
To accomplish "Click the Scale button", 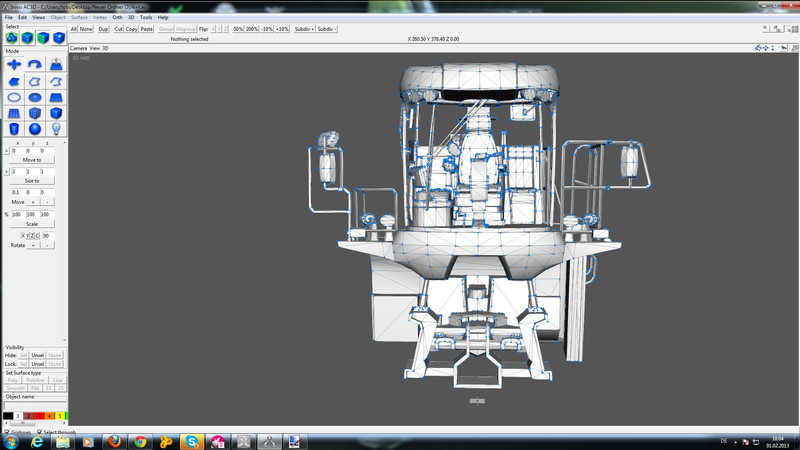I will click(32, 224).
